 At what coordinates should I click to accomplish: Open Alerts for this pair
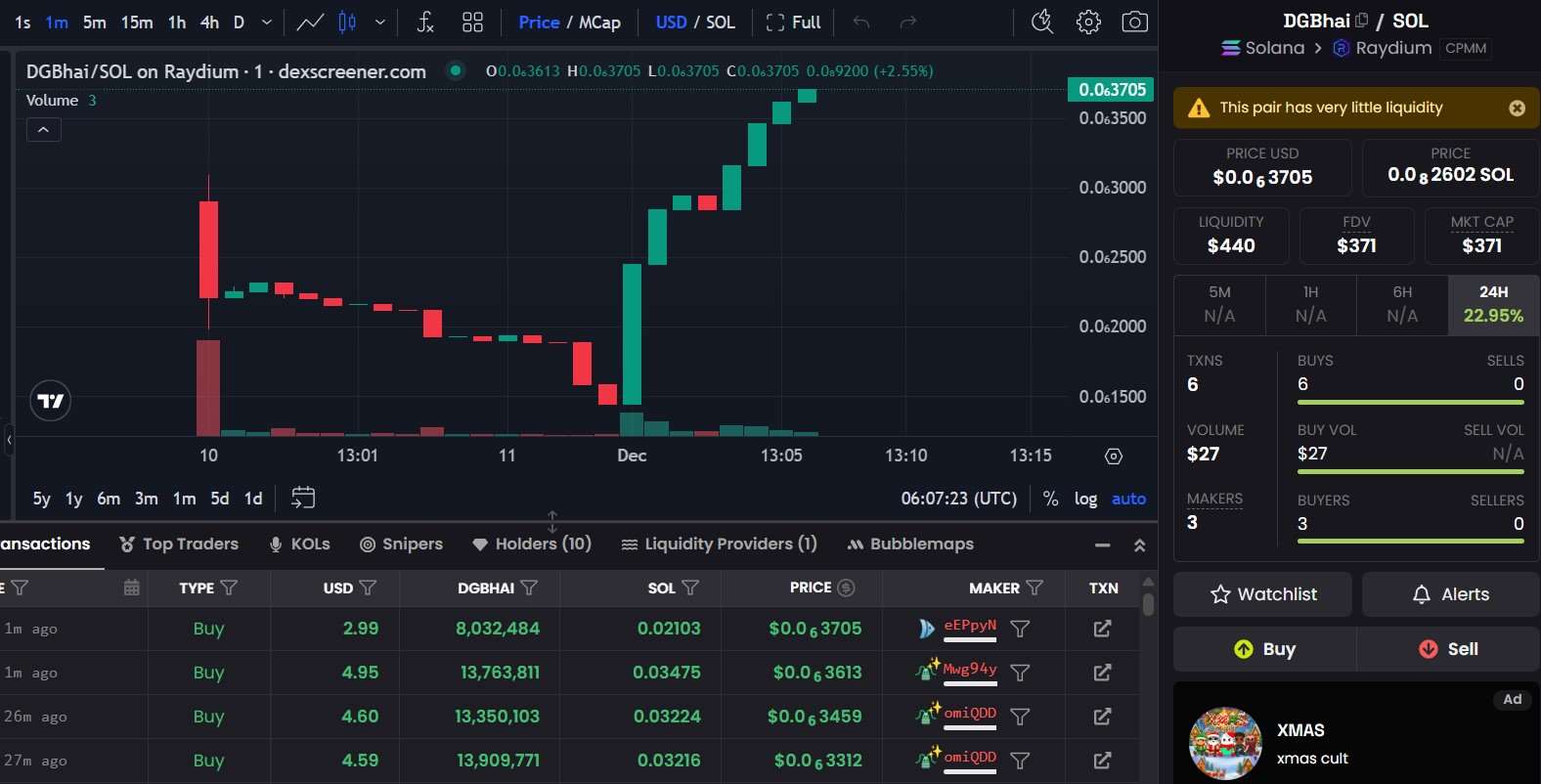[1450, 594]
